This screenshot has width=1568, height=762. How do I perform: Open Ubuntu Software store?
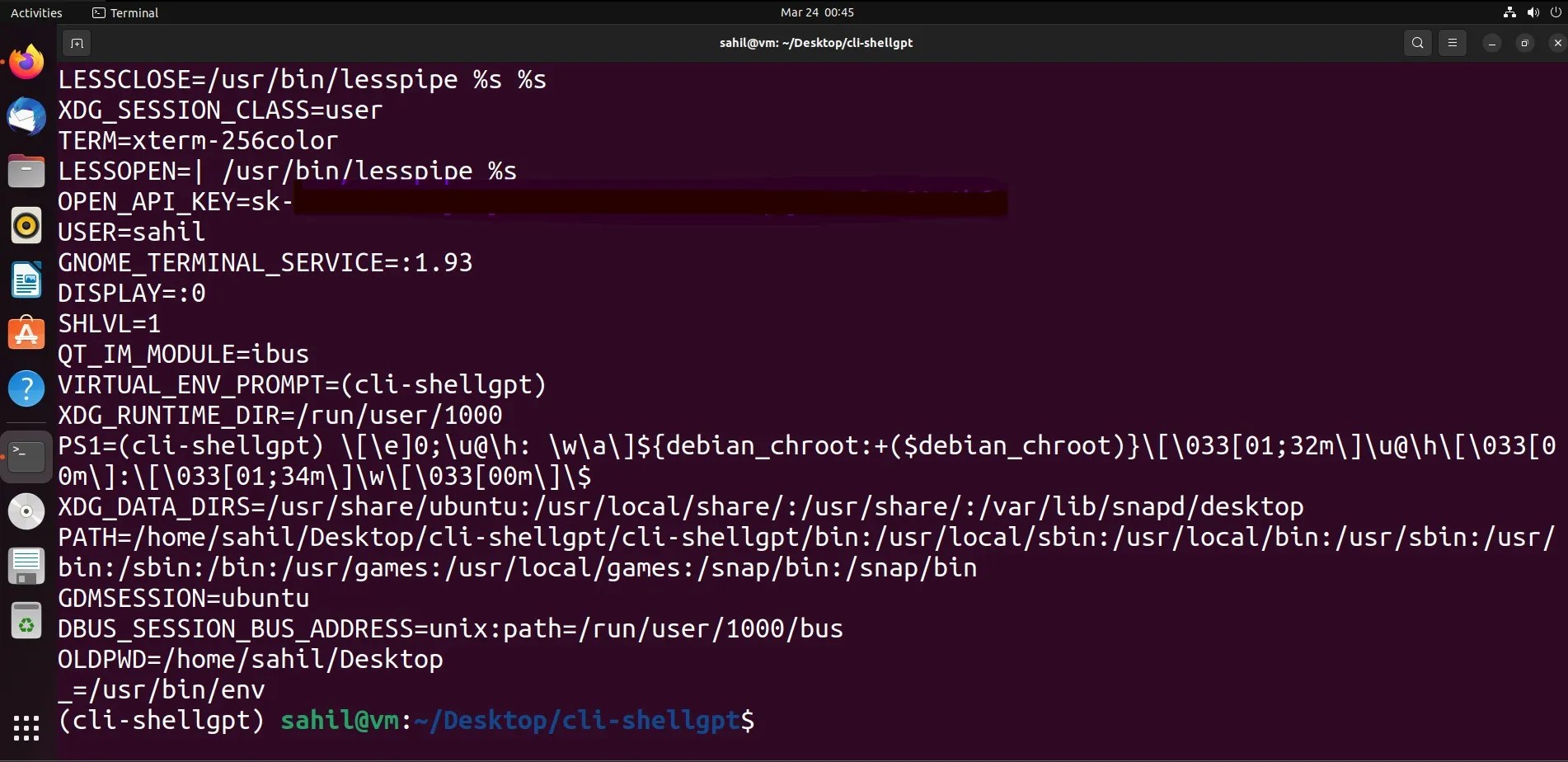[x=26, y=333]
